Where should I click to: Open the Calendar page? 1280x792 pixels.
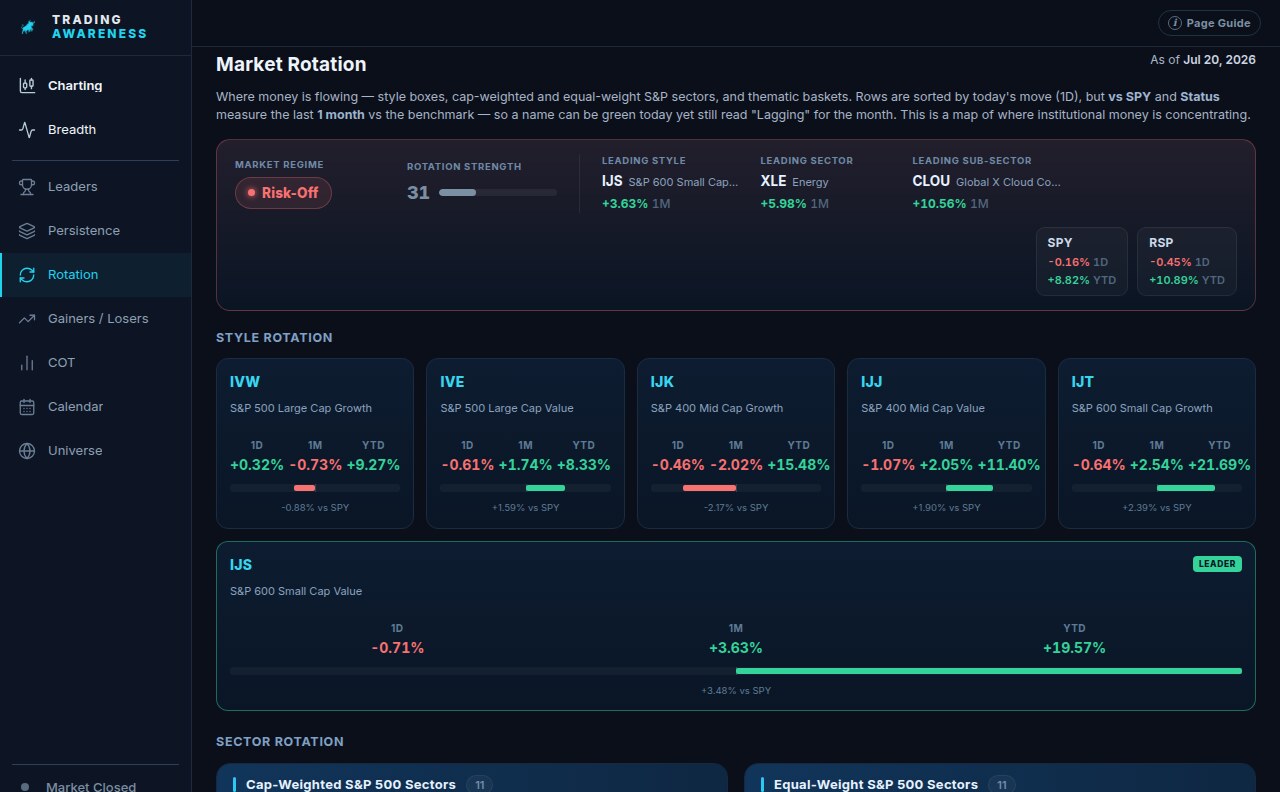coord(96,407)
